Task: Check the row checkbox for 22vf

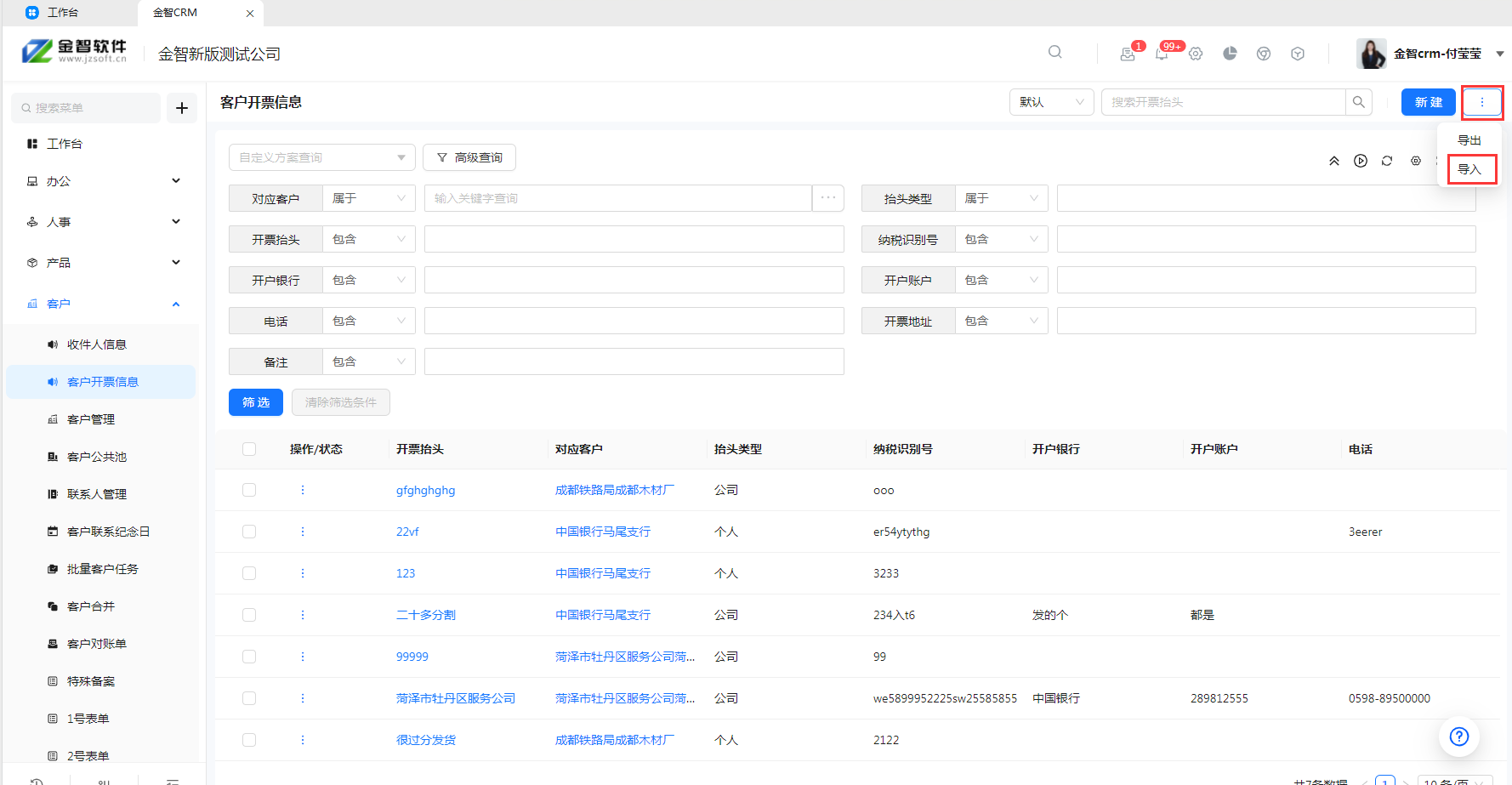Action: coord(249,532)
